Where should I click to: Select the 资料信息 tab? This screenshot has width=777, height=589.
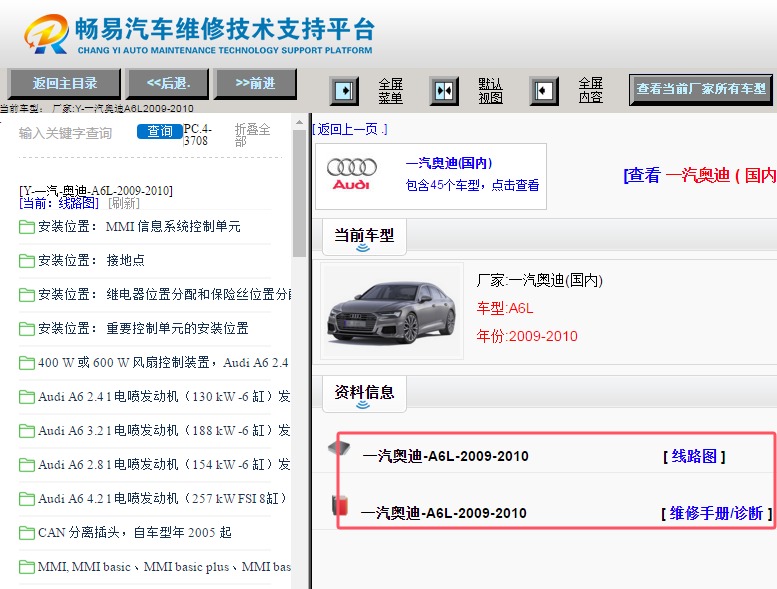tap(364, 393)
